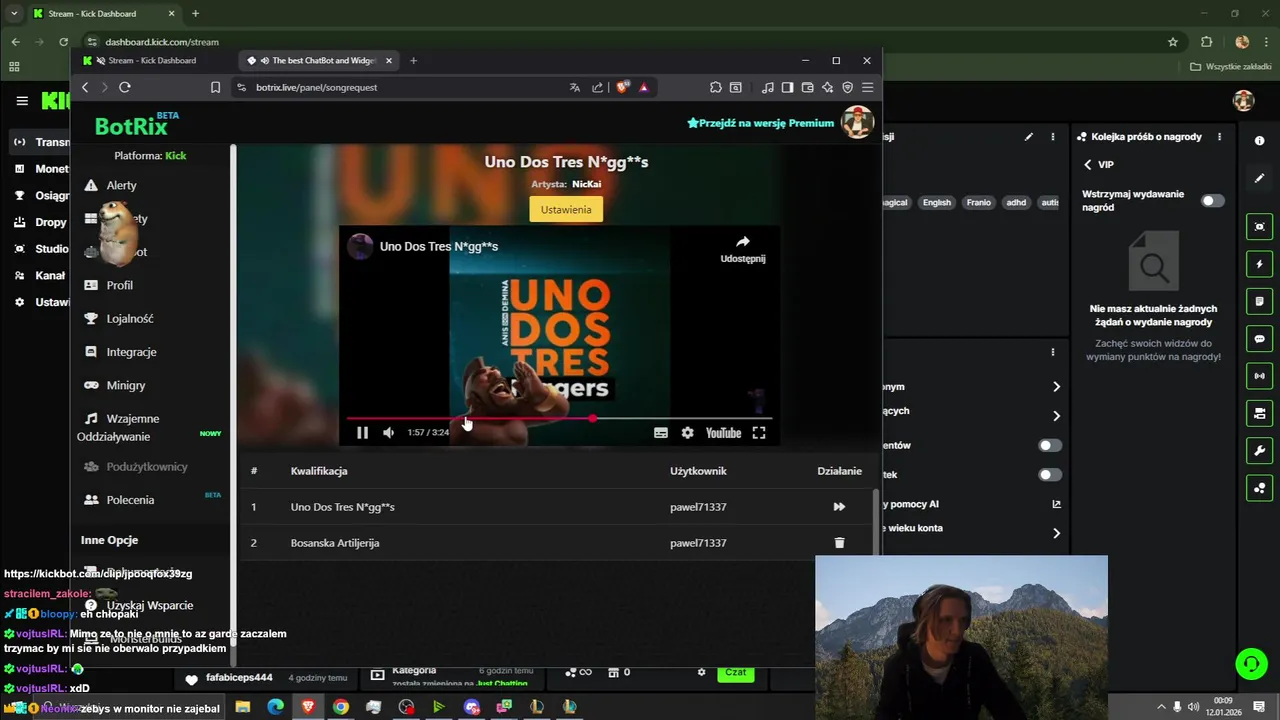Screen dimensions: 1280x720
Task: Open browser extensions puzzle icon
Action: pyautogui.click(x=715, y=87)
